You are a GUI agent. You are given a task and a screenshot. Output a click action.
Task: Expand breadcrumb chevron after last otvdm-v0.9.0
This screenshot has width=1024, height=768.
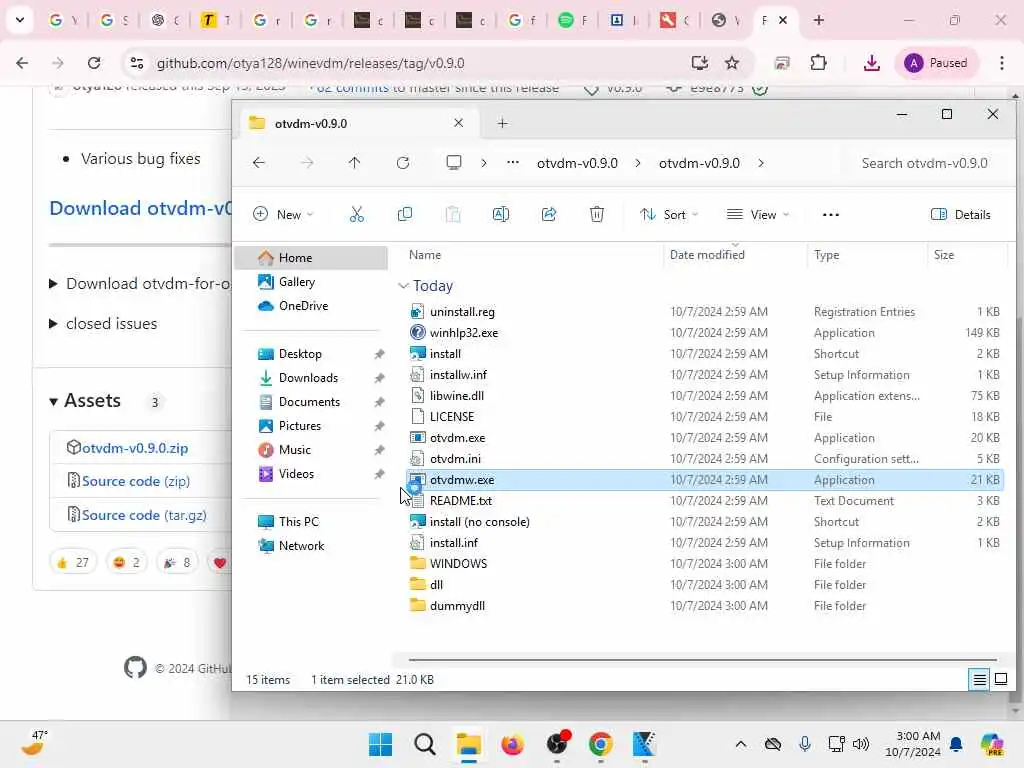coord(761,163)
